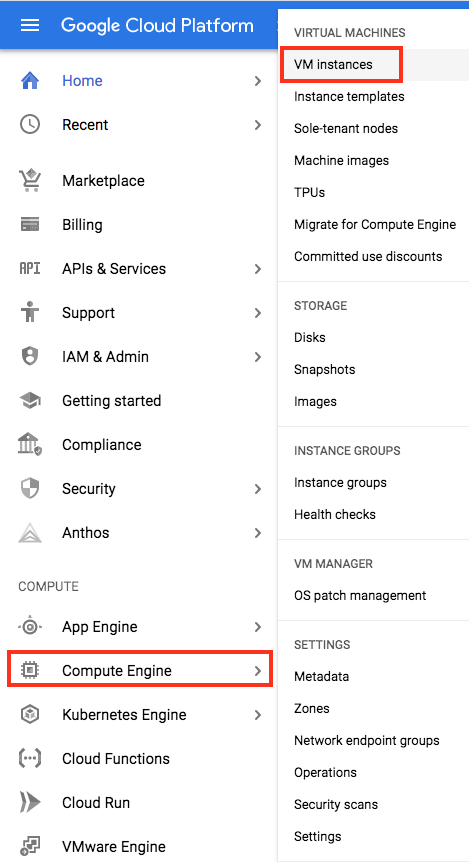Click the Recent clock icon

[x=30, y=125]
